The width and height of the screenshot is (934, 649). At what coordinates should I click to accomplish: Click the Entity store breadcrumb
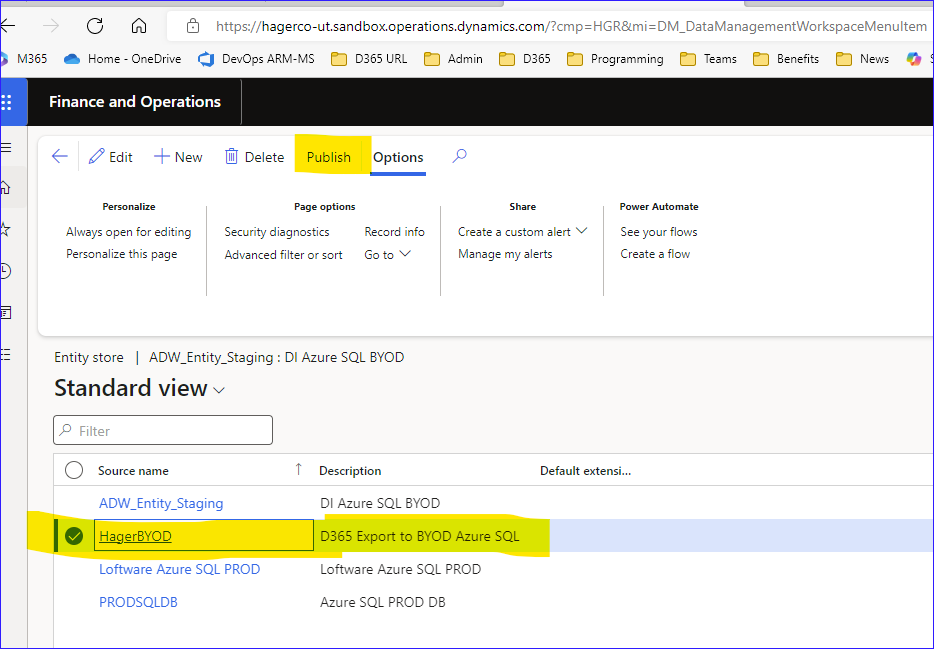point(89,357)
